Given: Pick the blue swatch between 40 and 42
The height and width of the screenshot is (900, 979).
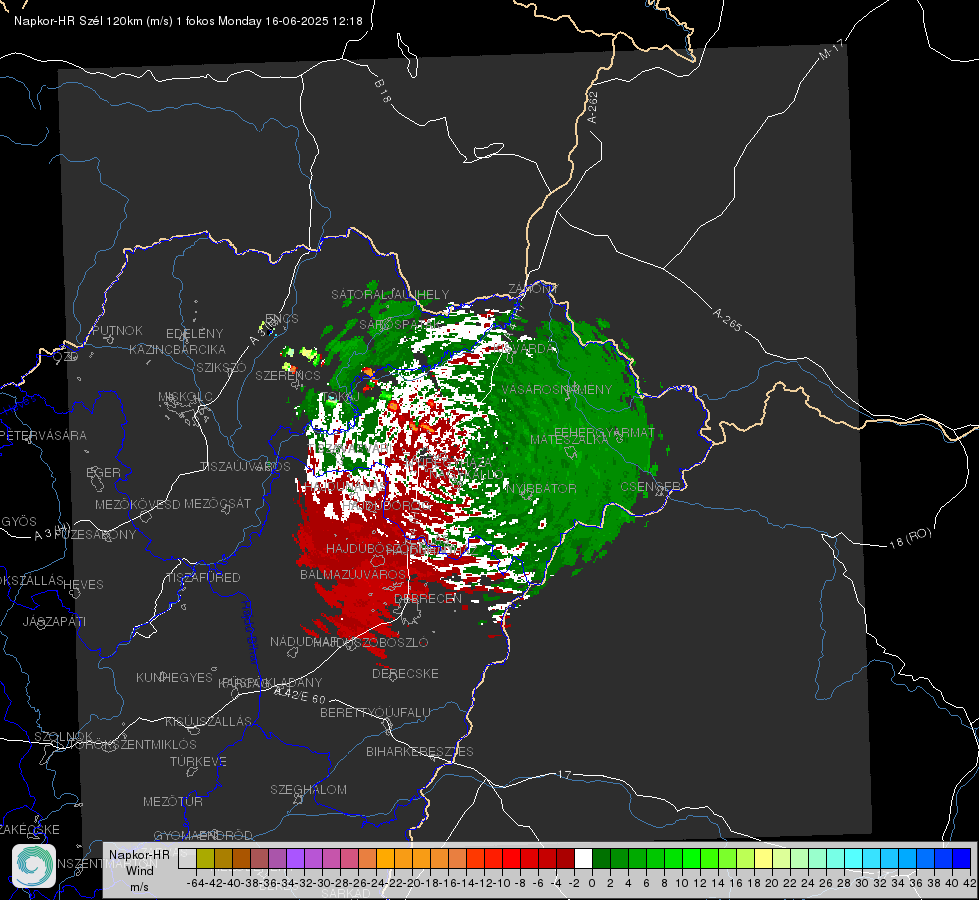Looking at the screenshot, I should click(962, 858).
